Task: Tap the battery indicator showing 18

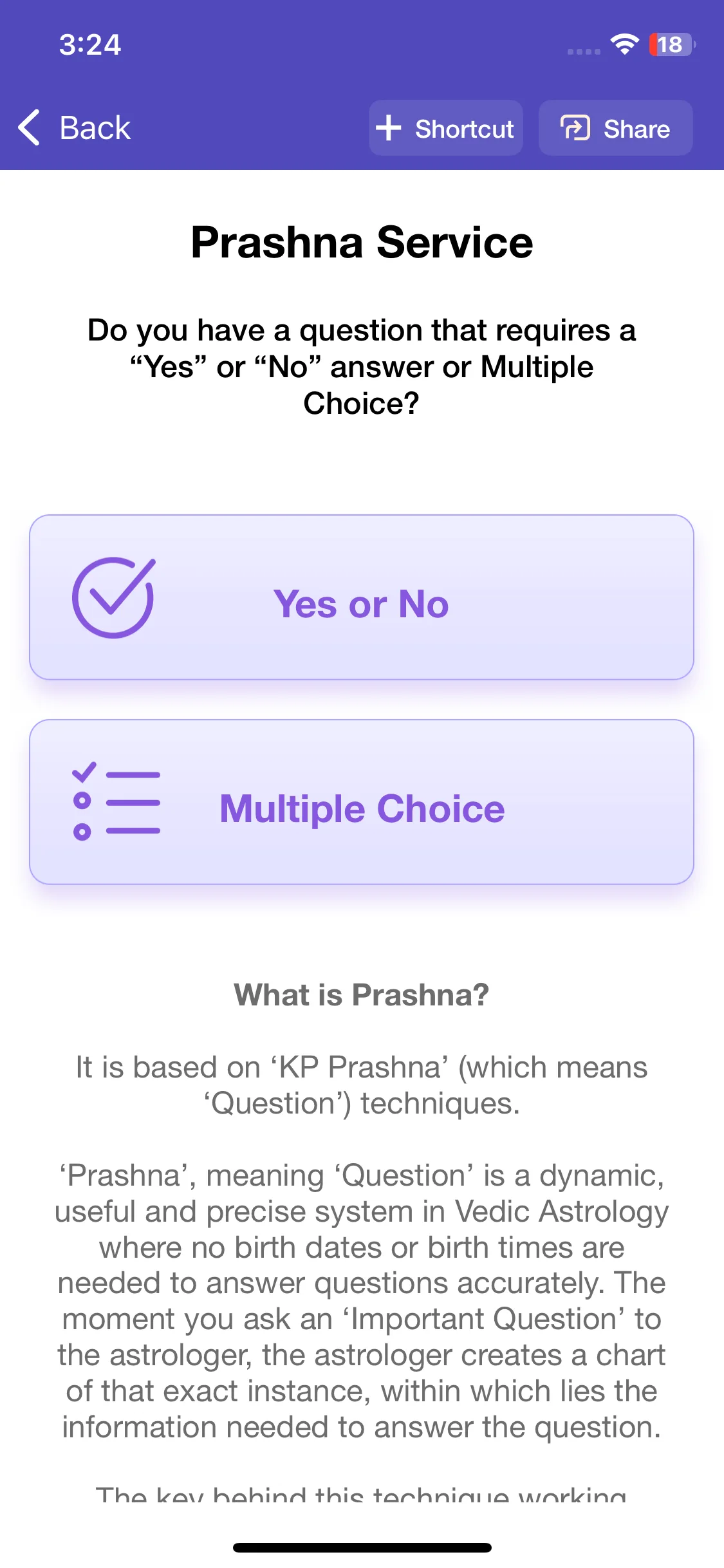Action: [672, 44]
